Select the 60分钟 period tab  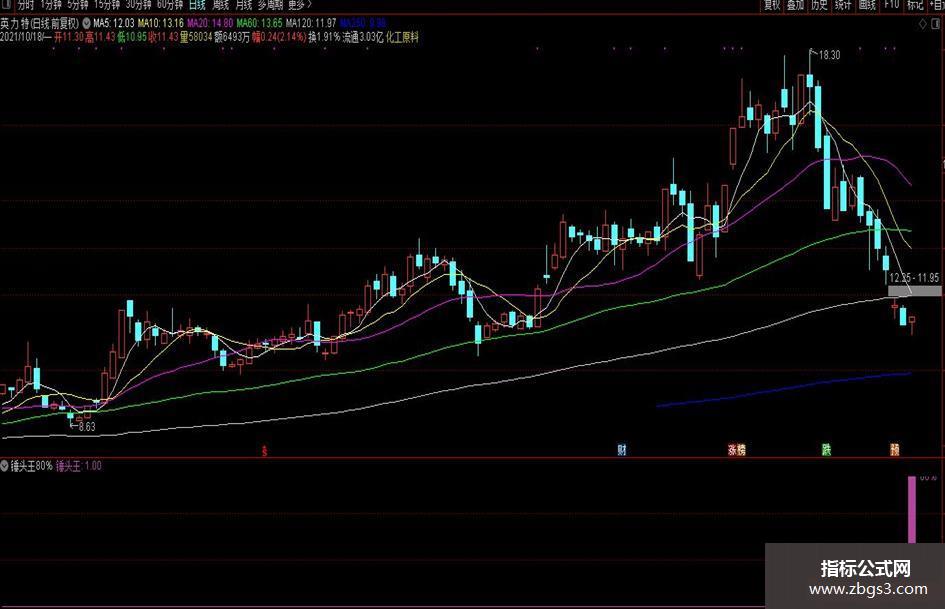(x=169, y=5)
